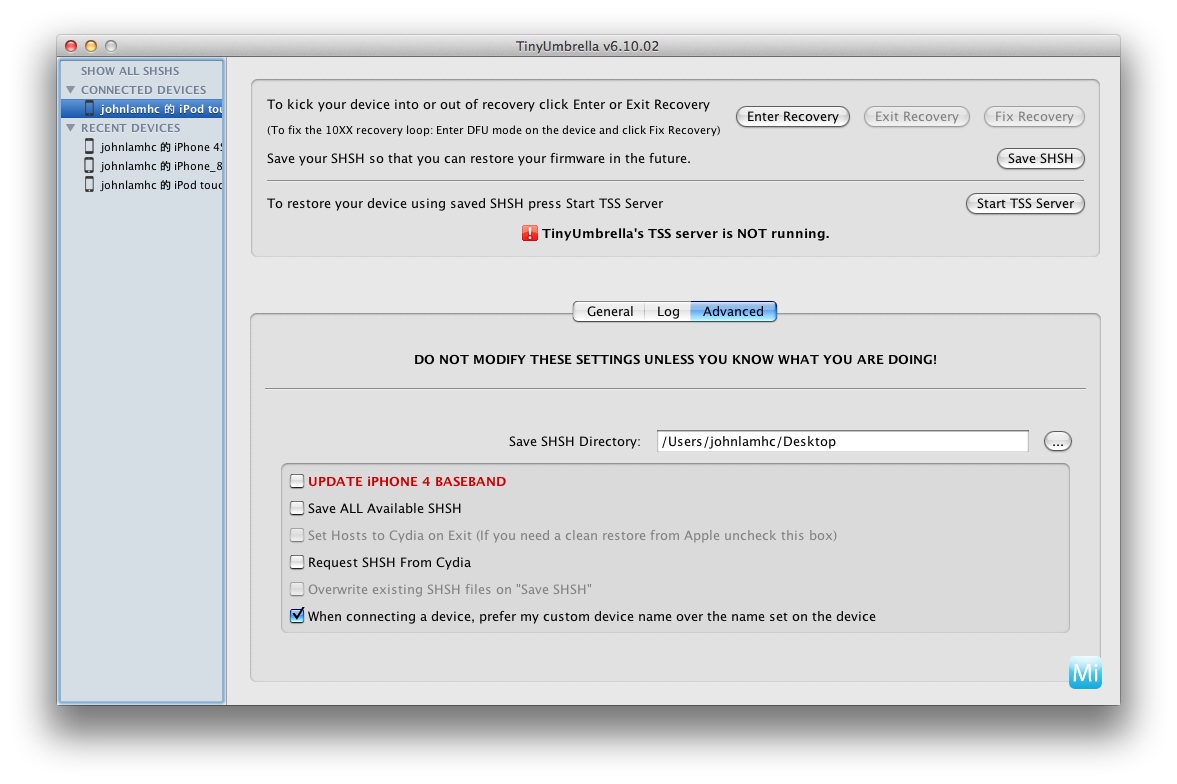Click 'TSS server is NOT running' status text
Screen dimensions: 1177x784
(686, 234)
